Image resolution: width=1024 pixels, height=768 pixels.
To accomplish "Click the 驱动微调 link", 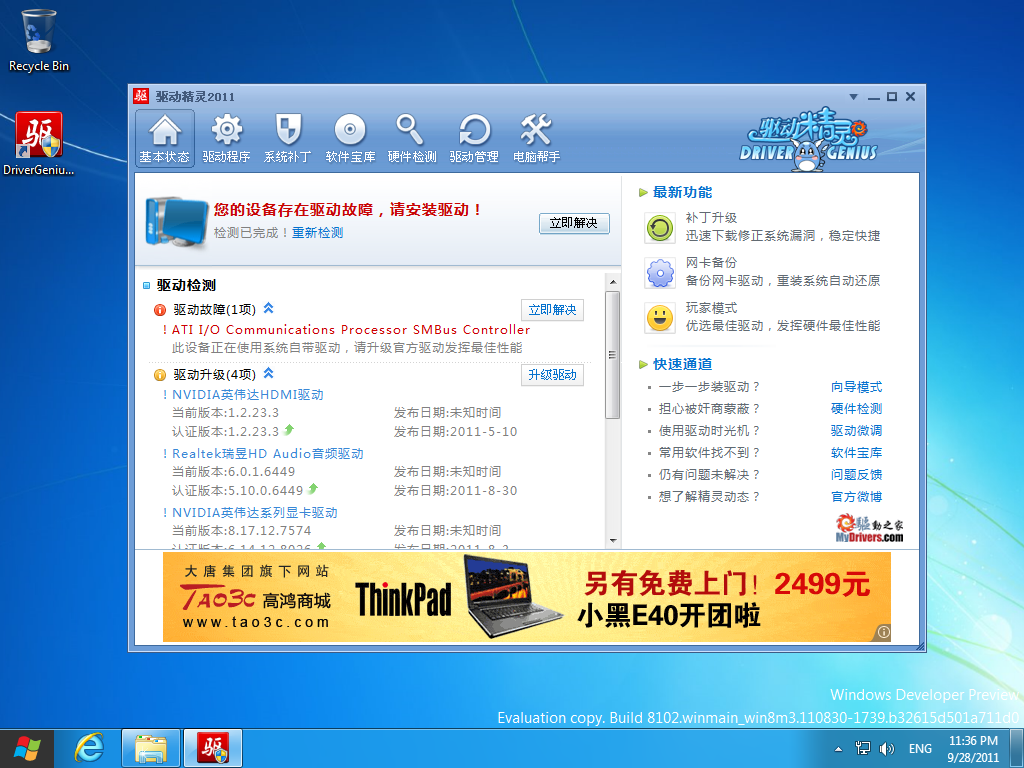I will 856,430.
